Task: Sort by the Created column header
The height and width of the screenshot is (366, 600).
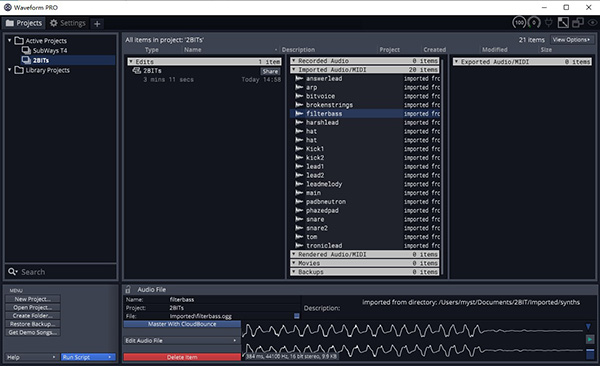Action: point(434,50)
